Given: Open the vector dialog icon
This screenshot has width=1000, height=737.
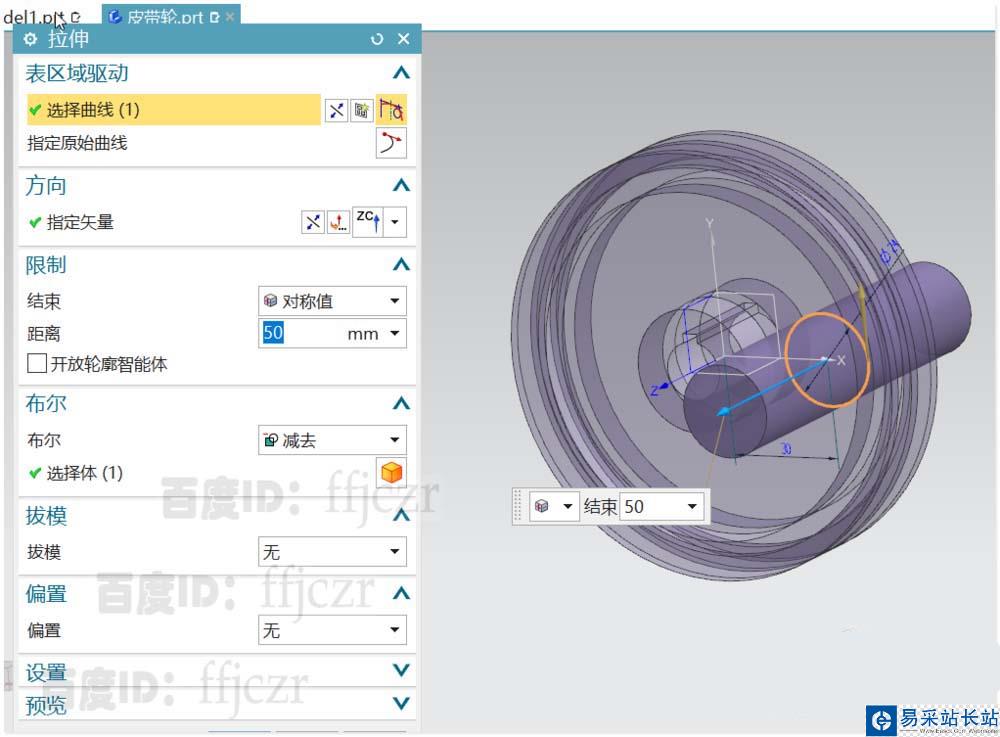Looking at the screenshot, I should click(338, 222).
